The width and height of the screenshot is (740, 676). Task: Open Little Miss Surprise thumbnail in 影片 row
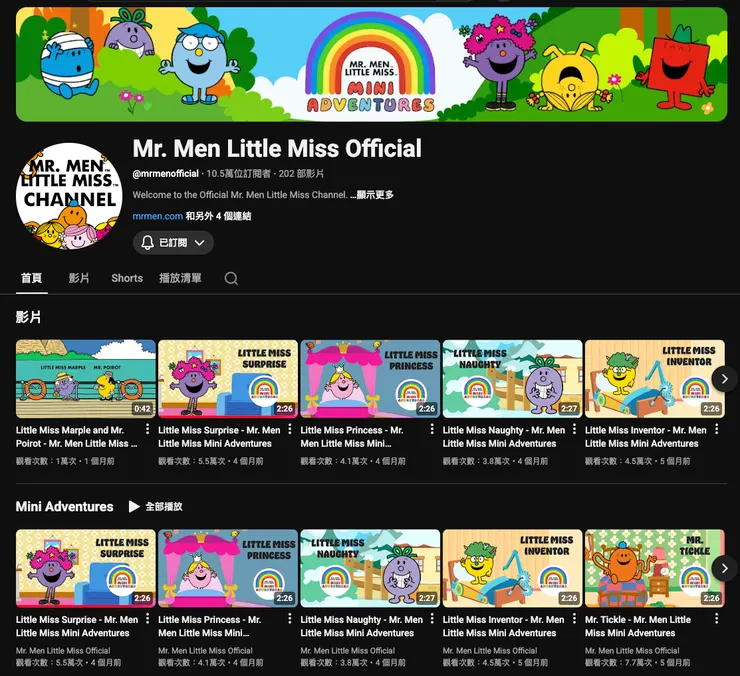[228, 379]
